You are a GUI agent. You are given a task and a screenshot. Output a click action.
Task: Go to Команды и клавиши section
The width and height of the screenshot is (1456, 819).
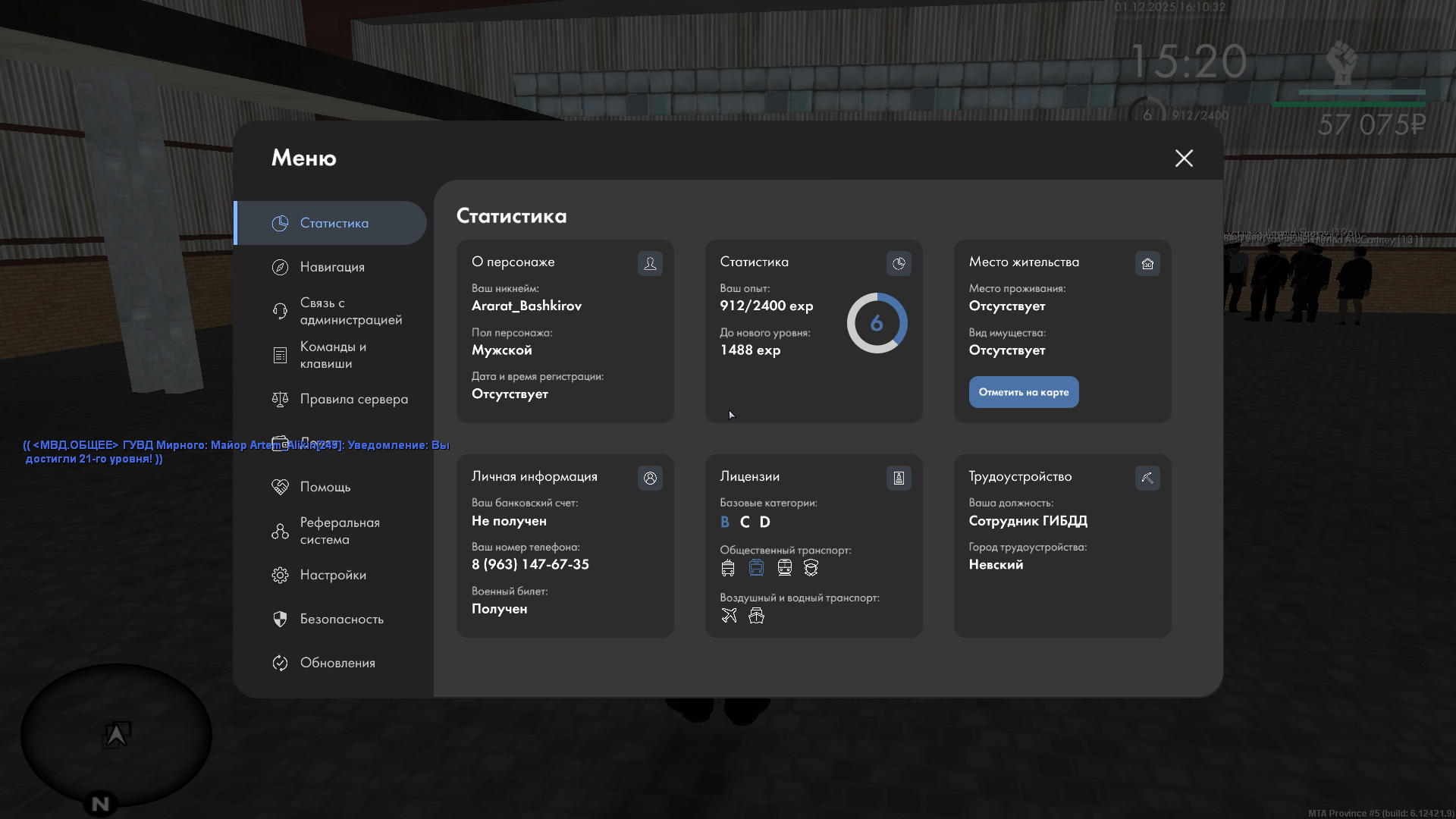coord(332,355)
